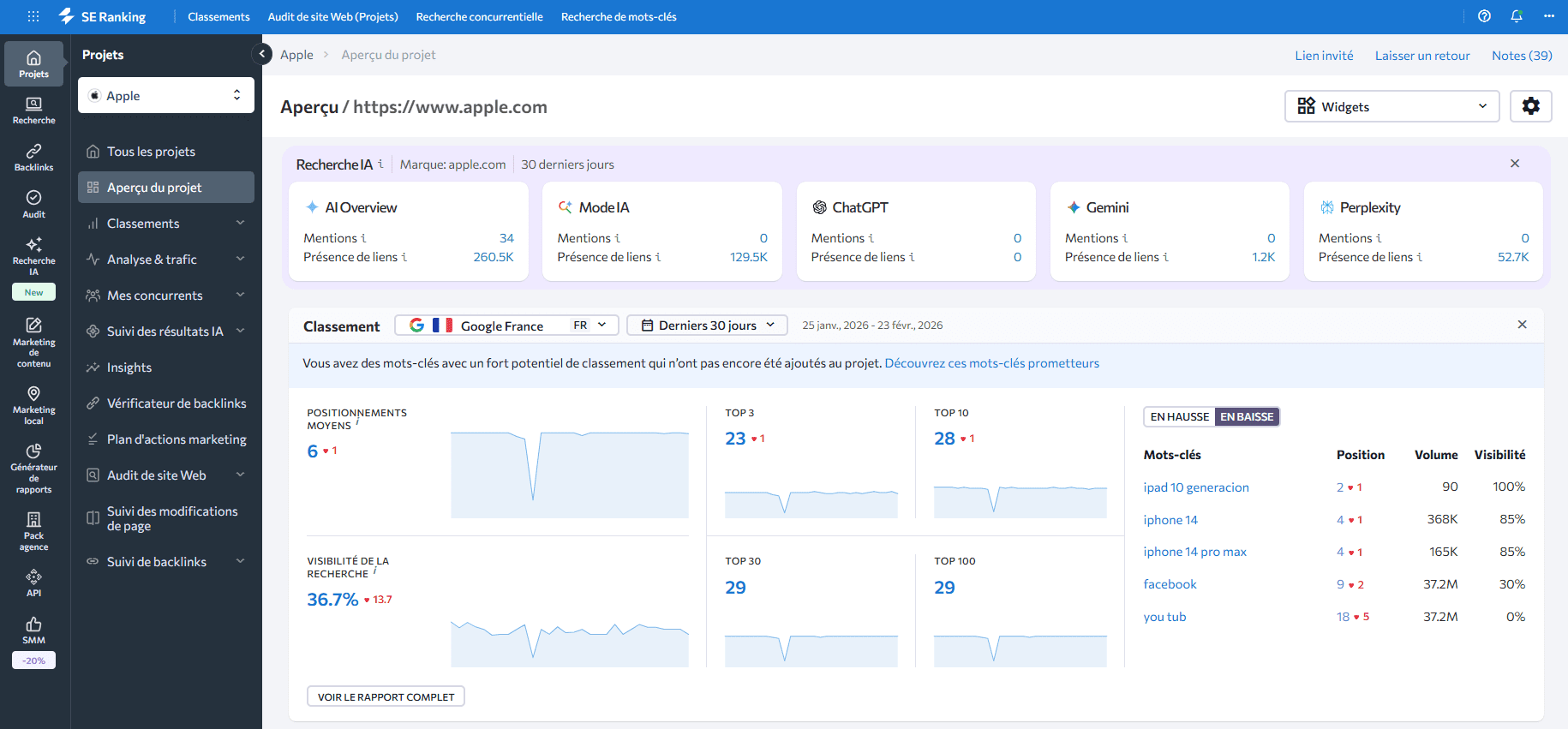Image resolution: width=1568 pixels, height=729 pixels.
Task: Click the SE Ranking logo
Action: 102,16
